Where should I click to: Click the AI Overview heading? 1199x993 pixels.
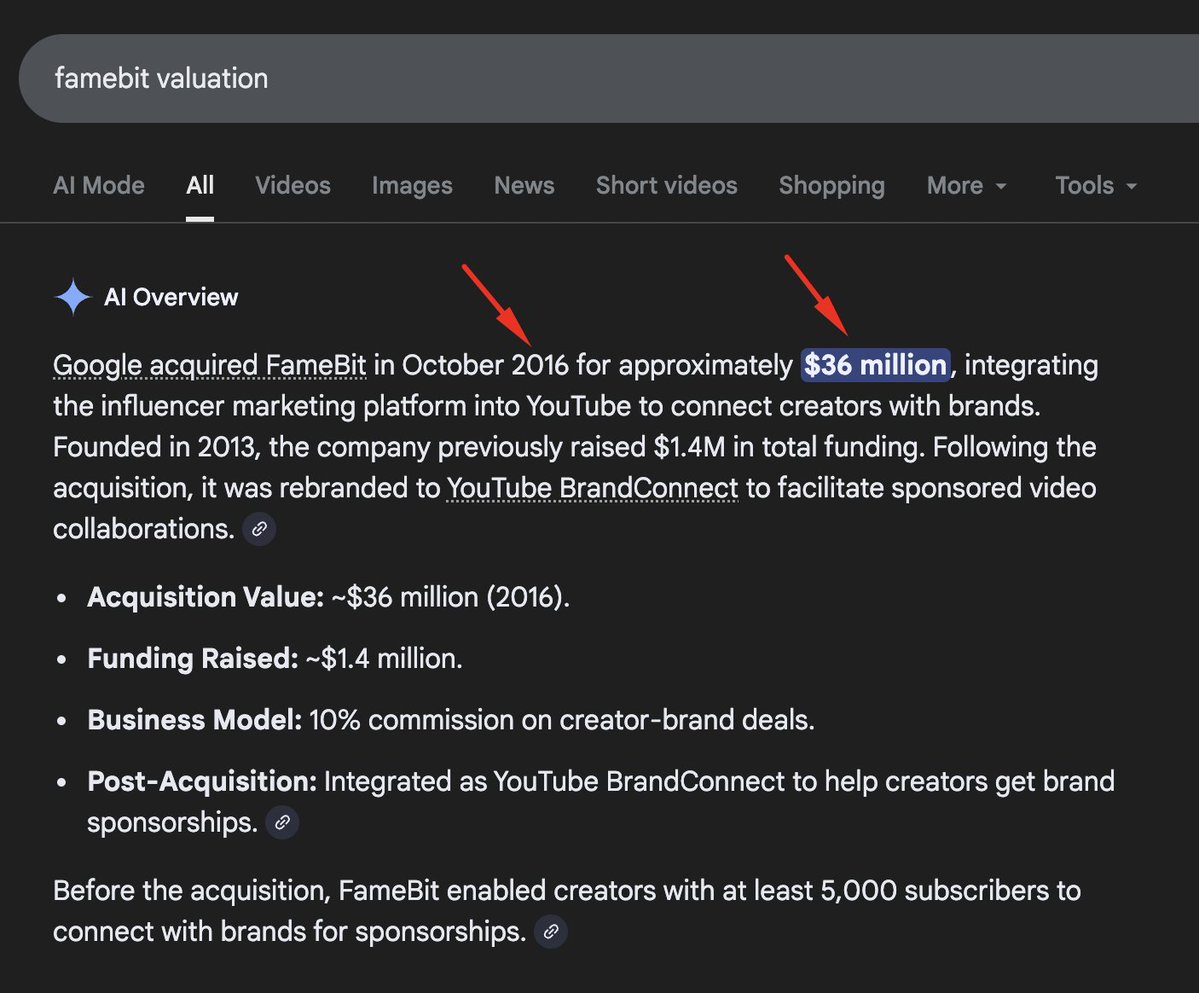click(x=171, y=297)
